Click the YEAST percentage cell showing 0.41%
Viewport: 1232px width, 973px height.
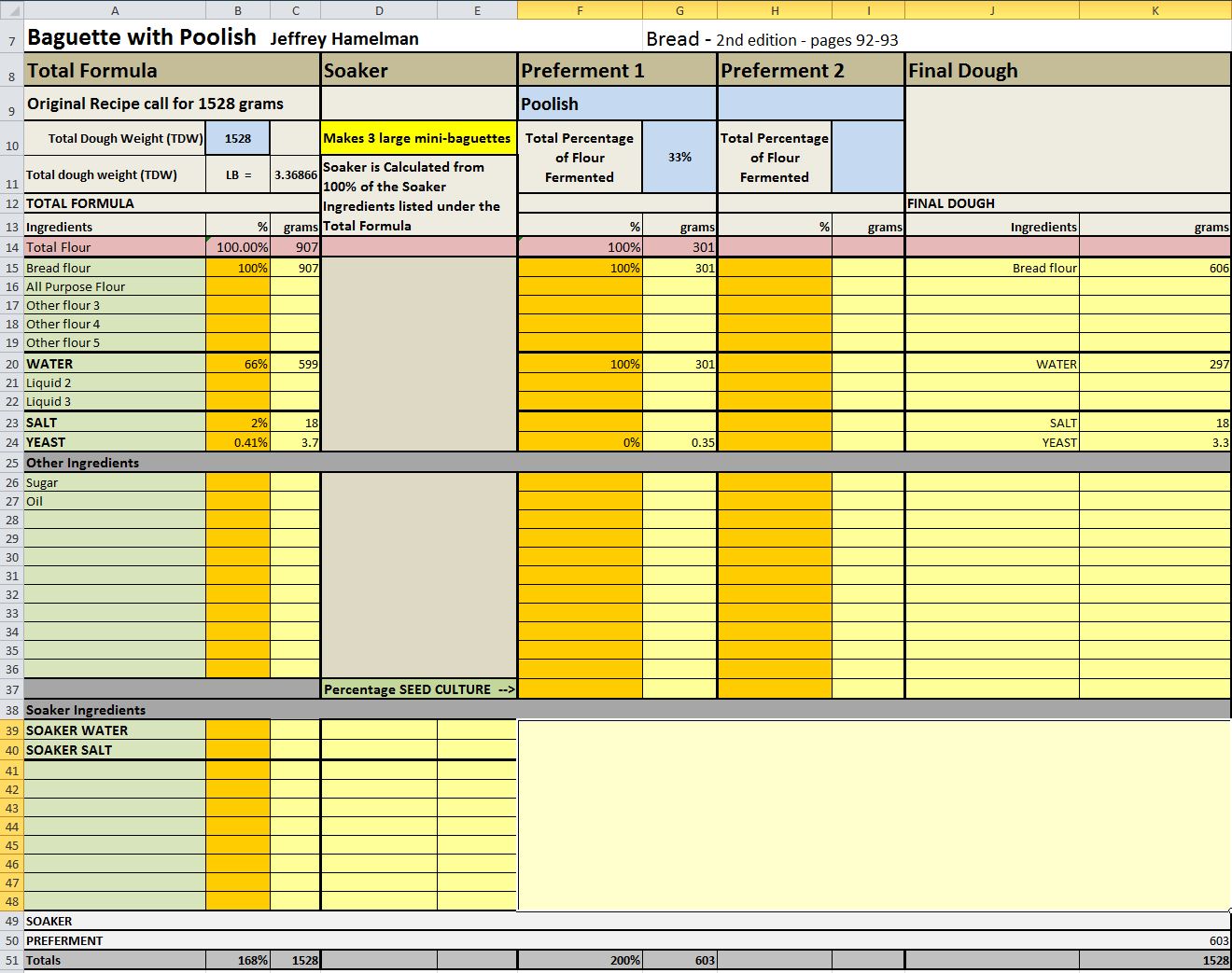point(238,442)
